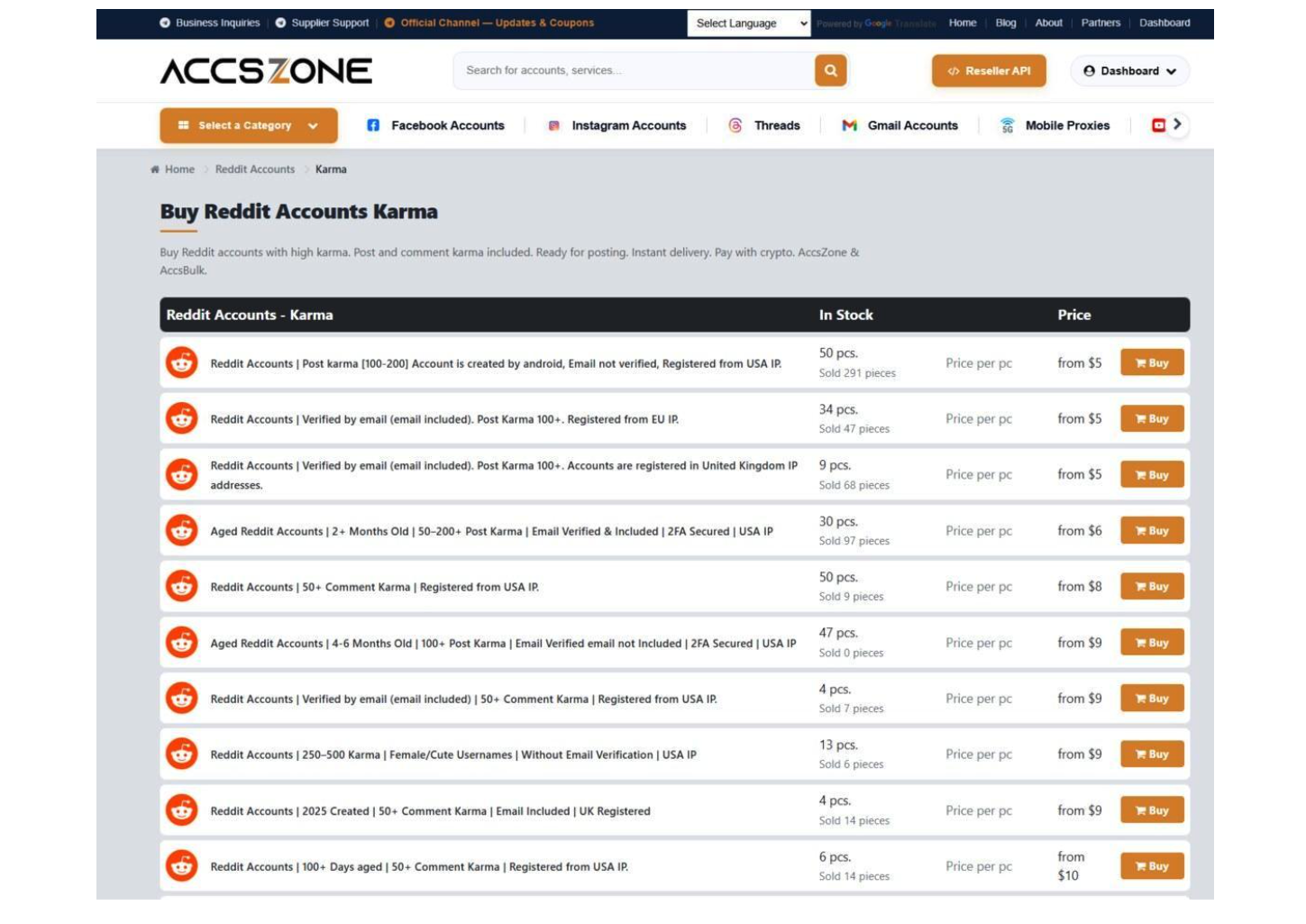
Task: Click Buy for Verified 50+ Comment Karma row
Action: (x=1152, y=699)
